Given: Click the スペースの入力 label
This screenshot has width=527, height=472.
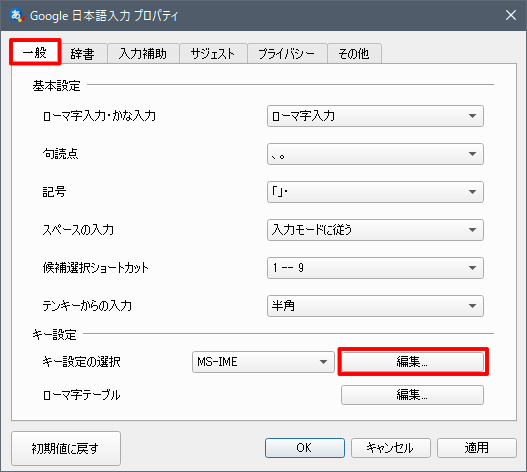Looking at the screenshot, I should coord(78,230).
